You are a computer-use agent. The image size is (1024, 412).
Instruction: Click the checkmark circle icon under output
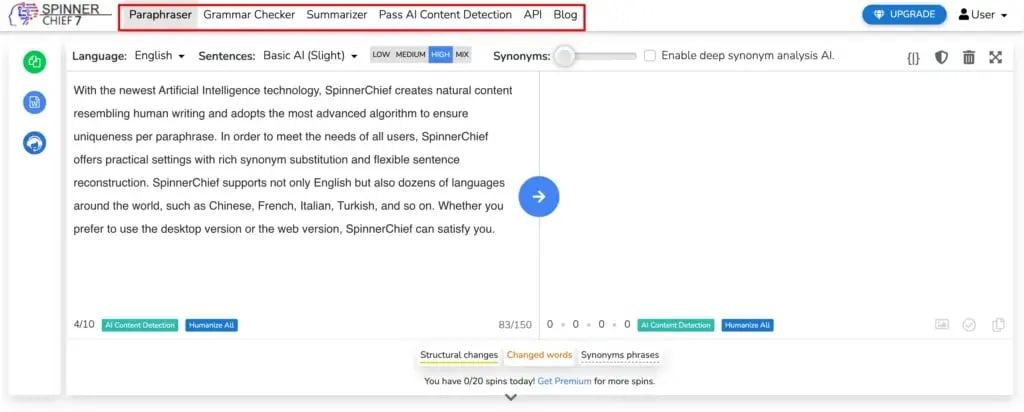(x=969, y=325)
